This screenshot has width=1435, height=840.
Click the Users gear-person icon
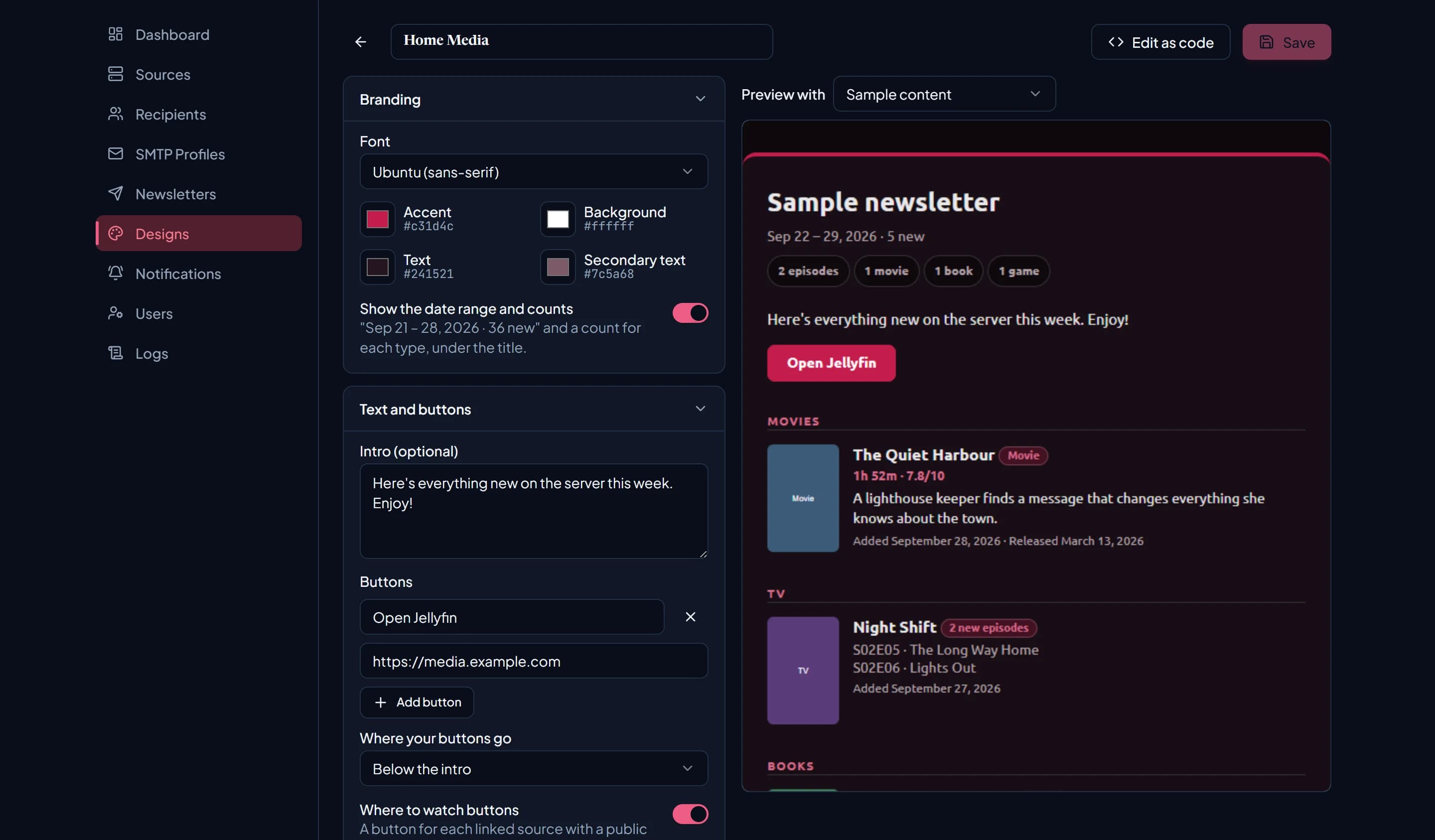tap(116, 313)
